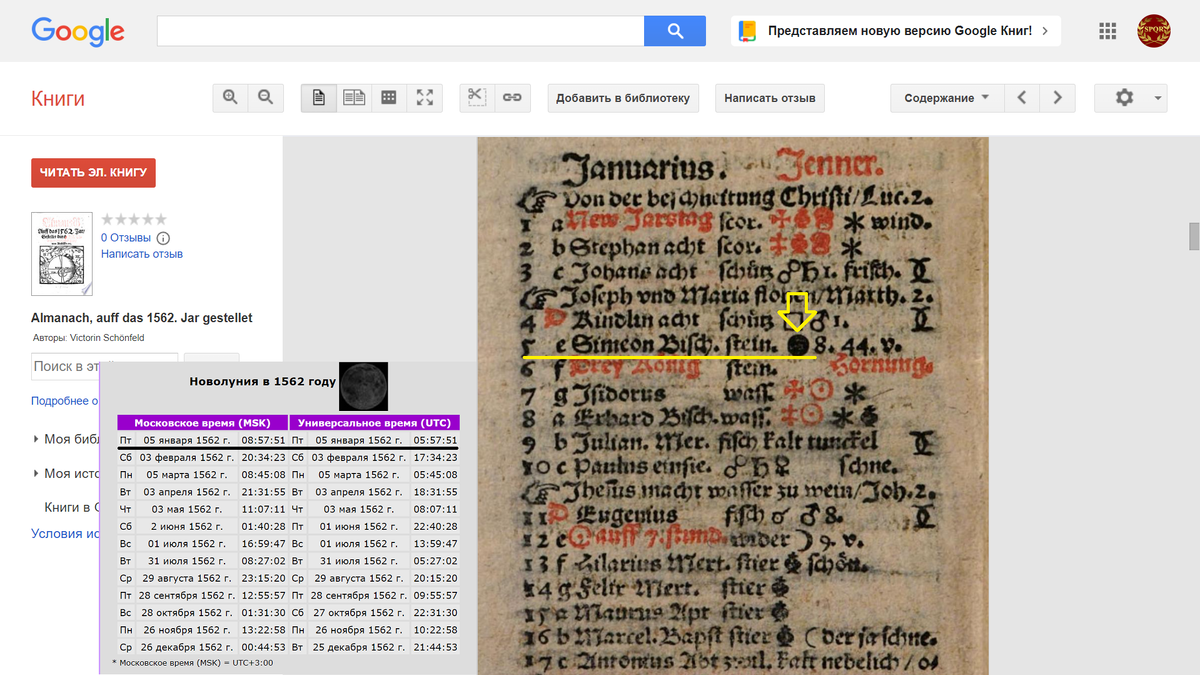Zoom out of the book page
This screenshot has width=1200, height=675.
(x=265, y=97)
